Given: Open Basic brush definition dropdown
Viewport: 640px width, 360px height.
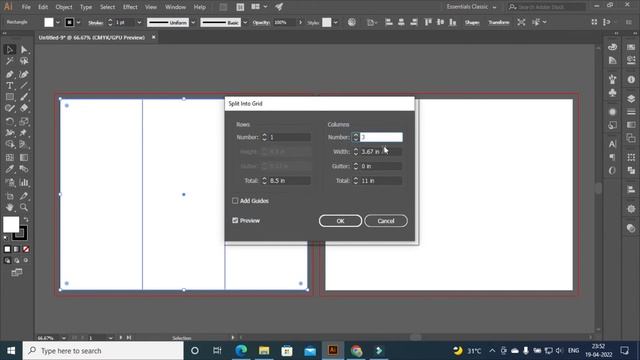Looking at the screenshot, I should point(245,22).
